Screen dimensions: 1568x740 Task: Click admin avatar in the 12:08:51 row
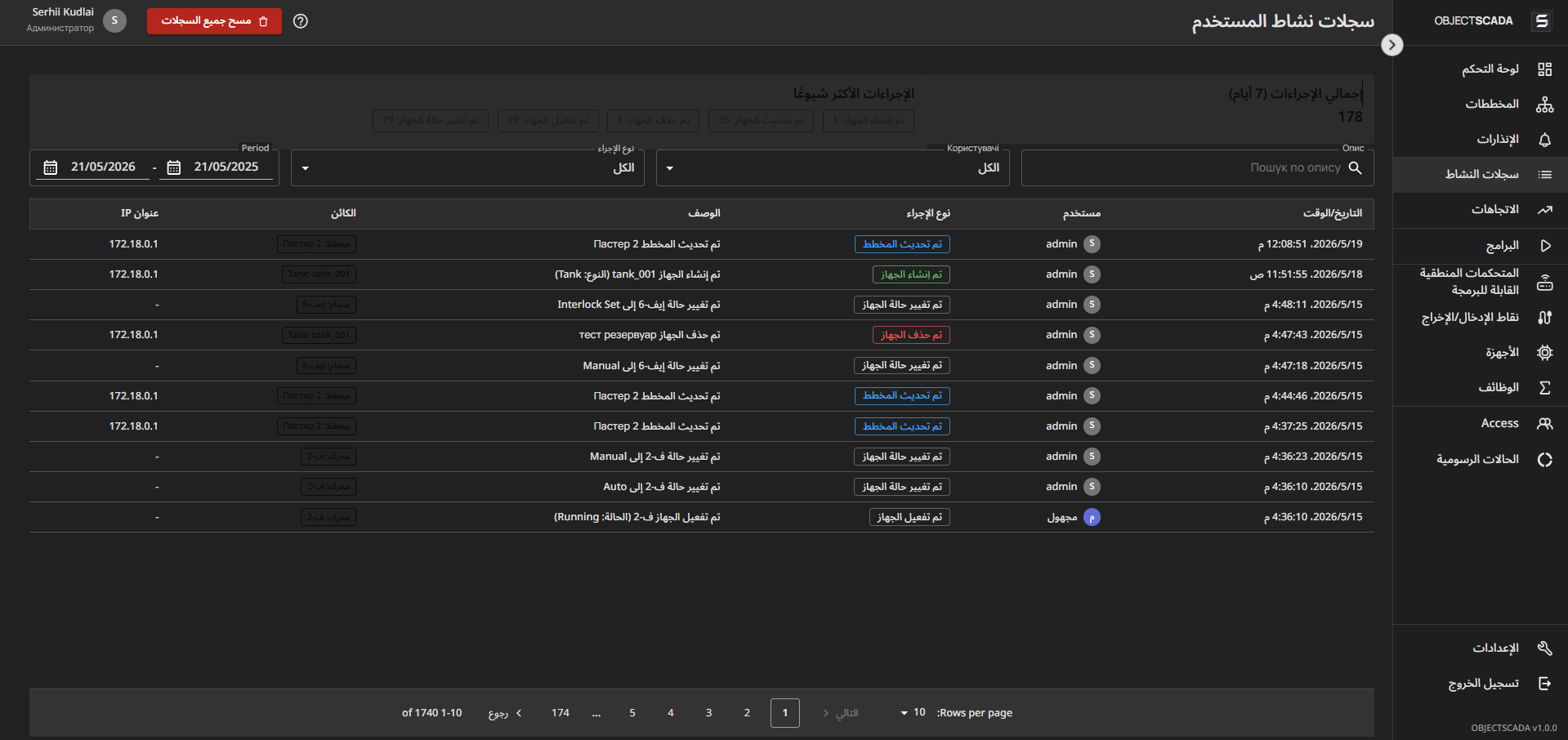pos(1092,244)
